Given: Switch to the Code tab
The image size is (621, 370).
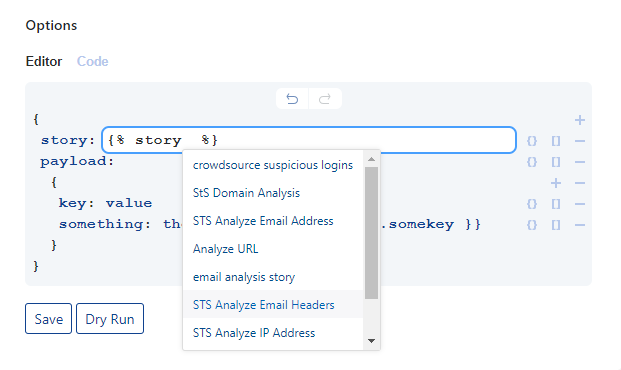Looking at the screenshot, I should click(92, 61).
